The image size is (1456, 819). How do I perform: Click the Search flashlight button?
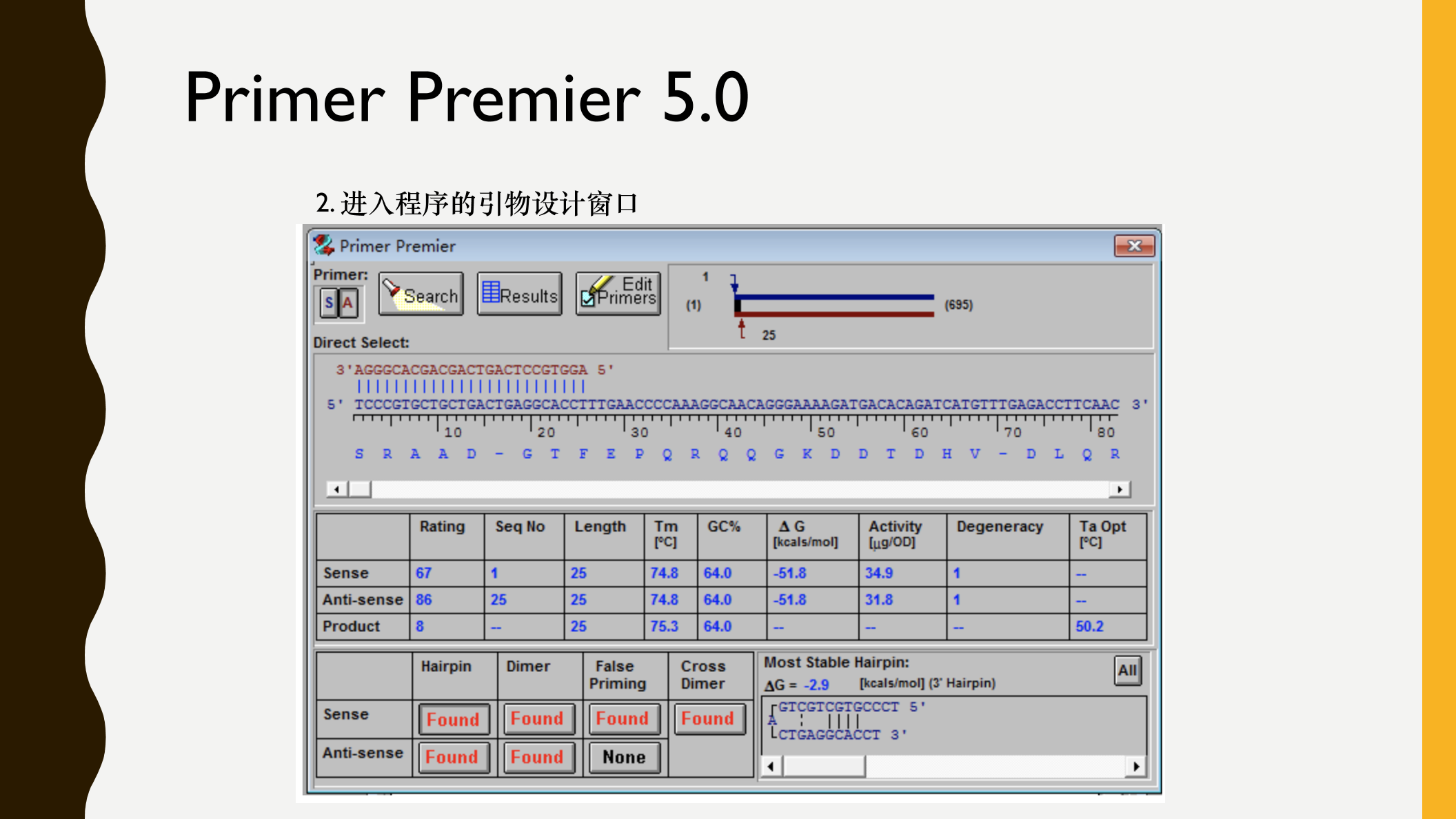pos(421,294)
